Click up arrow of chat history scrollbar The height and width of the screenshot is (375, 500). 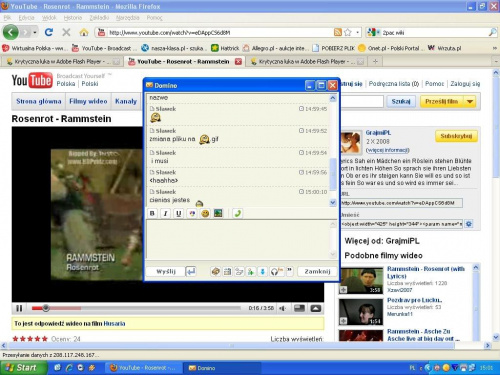pyautogui.click(x=333, y=98)
